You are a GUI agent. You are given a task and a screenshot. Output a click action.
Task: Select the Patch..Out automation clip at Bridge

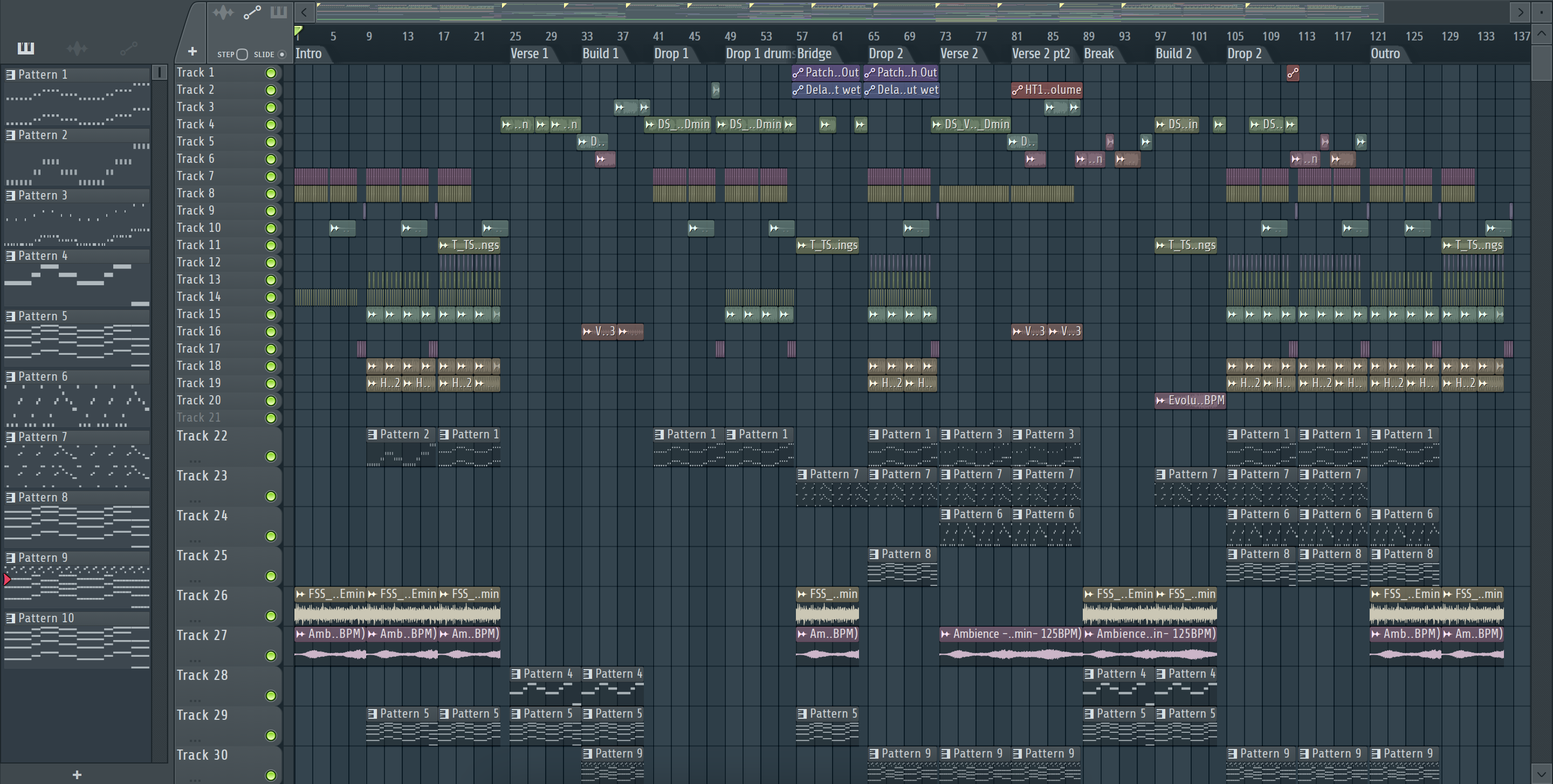pyautogui.click(x=826, y=73)
